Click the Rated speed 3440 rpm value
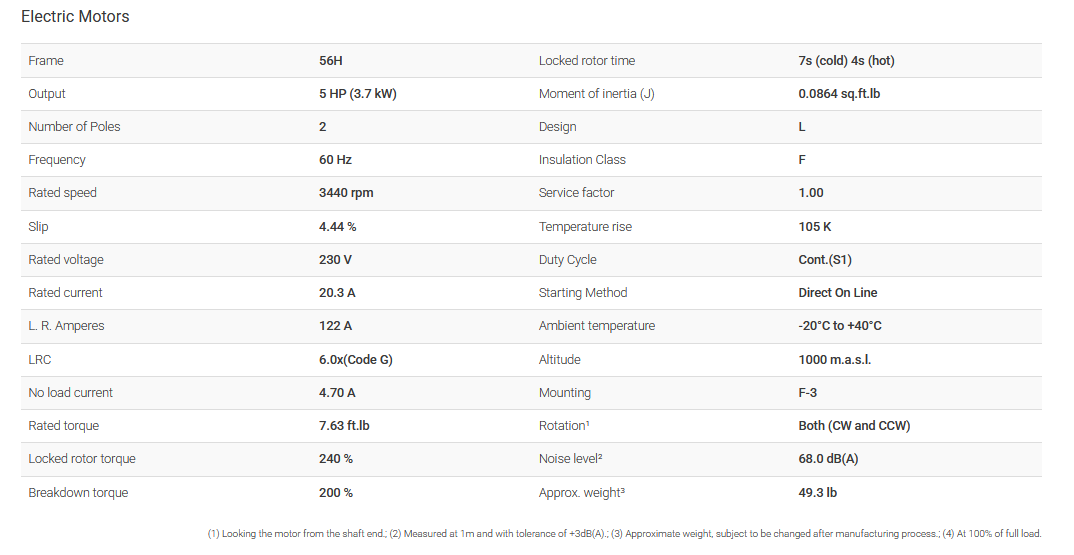 coord(346,193)
